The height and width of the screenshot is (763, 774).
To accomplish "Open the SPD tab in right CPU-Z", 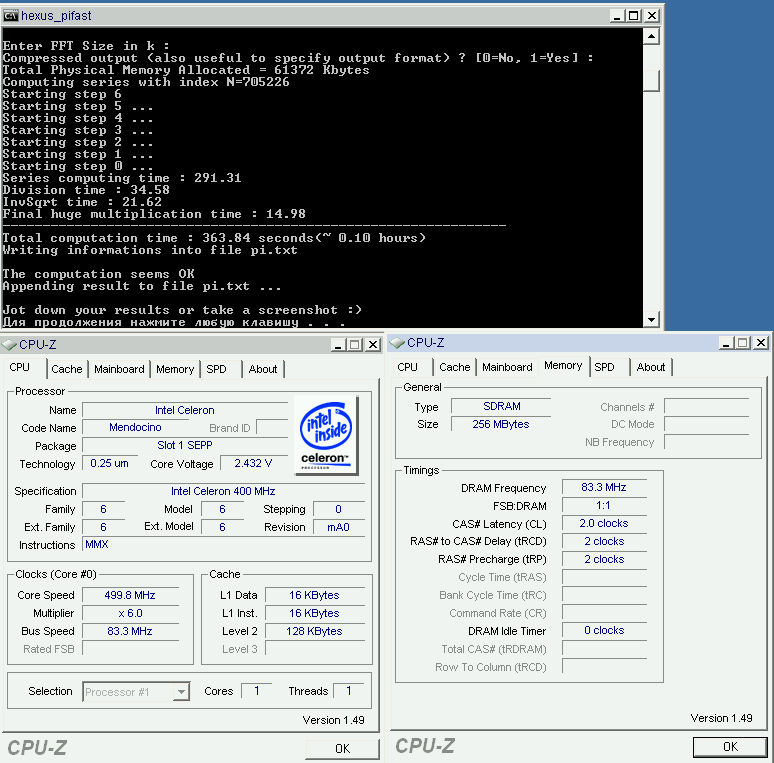I will (604, 367).
